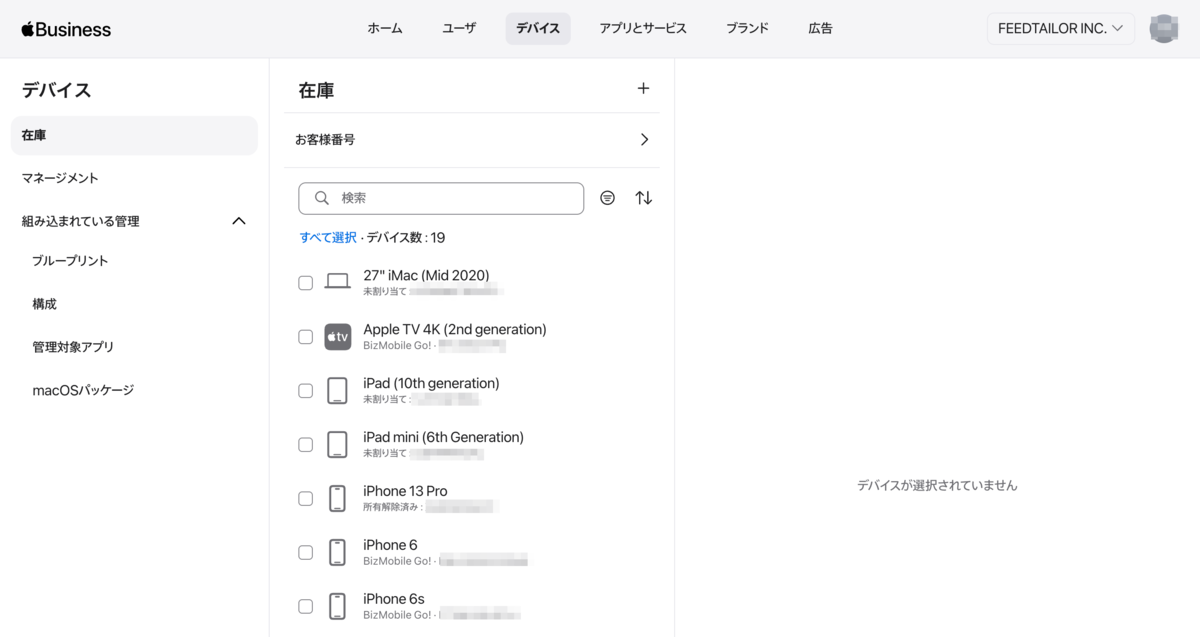This screenshot has height=637, width=1200.
Task: Click the iPad mini tablet icon
Action: [338, 445]
